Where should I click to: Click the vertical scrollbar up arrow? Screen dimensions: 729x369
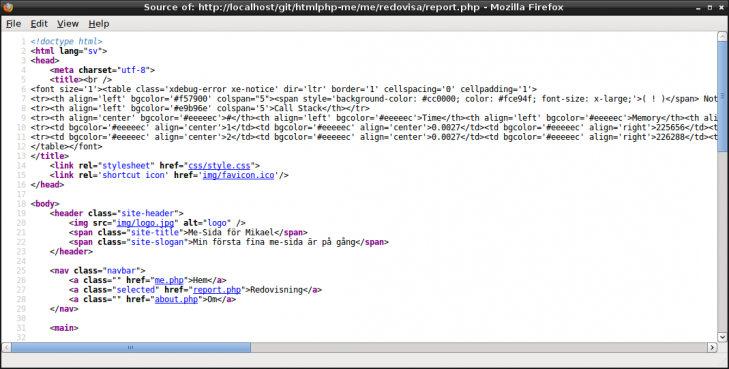(722, 36)
